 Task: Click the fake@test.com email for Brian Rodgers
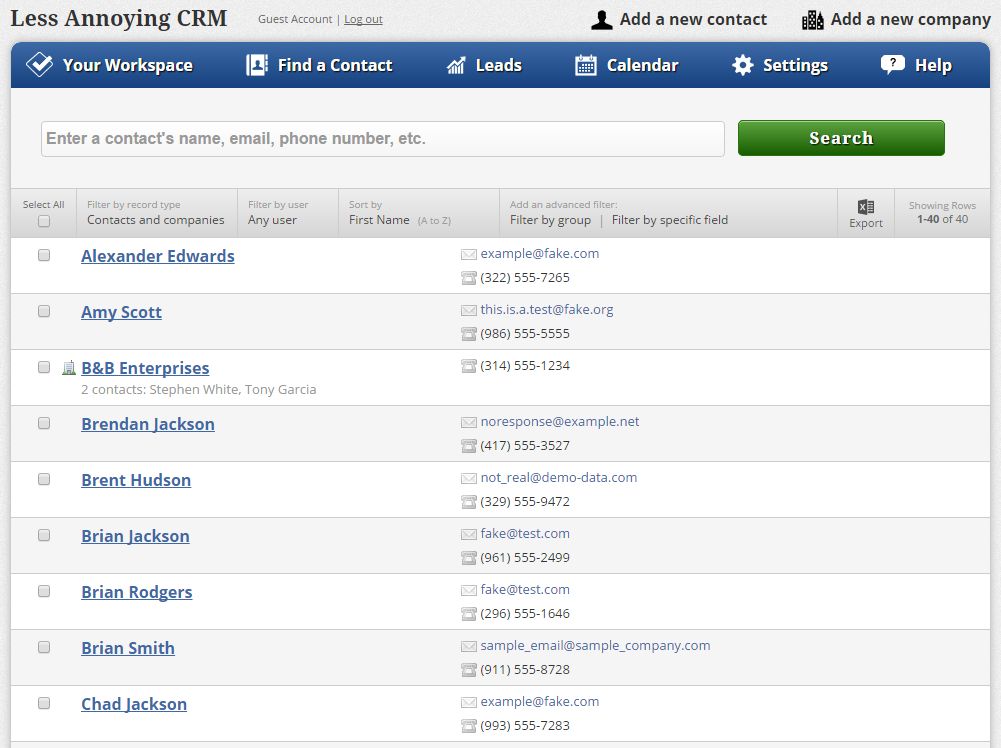pyautogui.click(x=525, y=589)
